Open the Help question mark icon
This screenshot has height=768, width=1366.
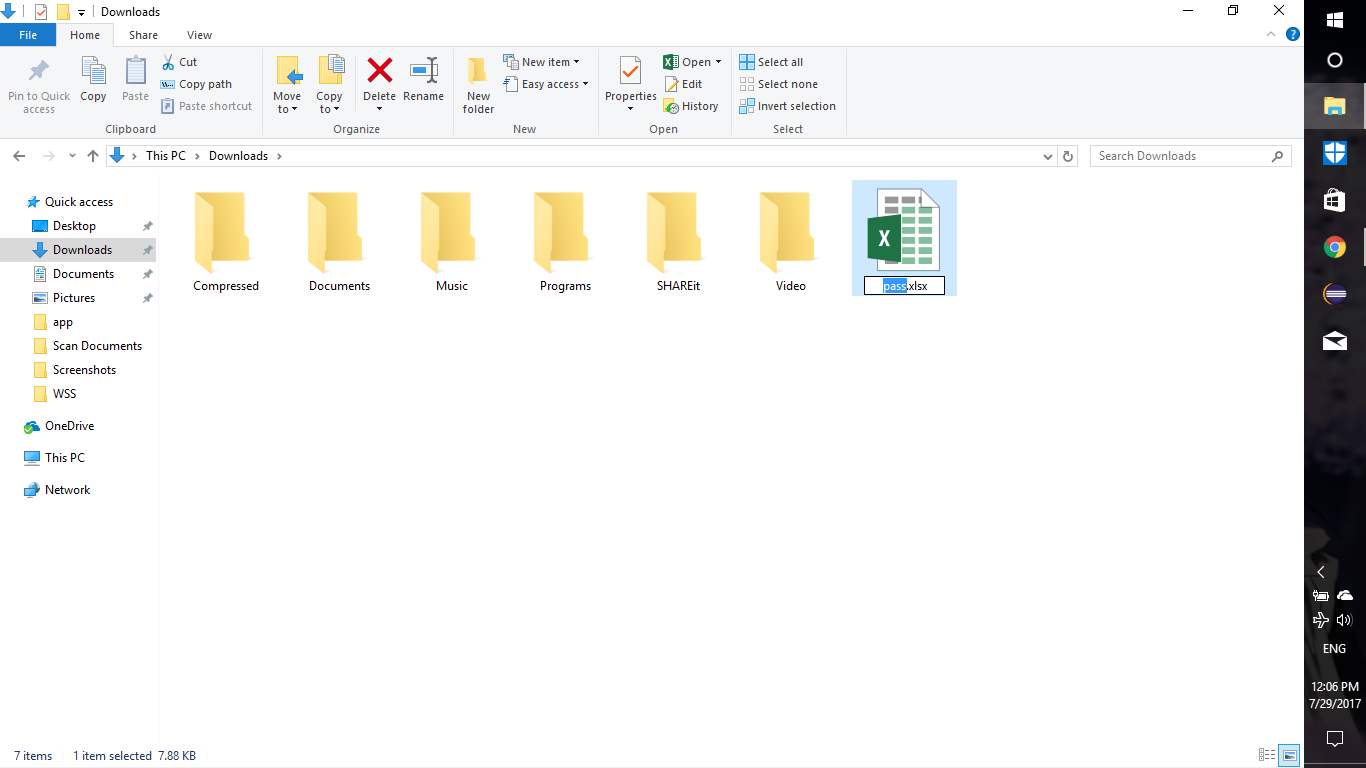pyautogui.click(x=1293, y=35)
